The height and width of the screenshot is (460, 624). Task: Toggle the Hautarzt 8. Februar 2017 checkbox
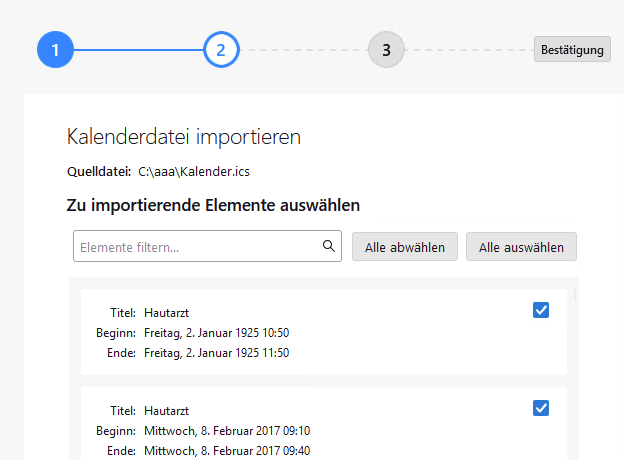(541, 407)
